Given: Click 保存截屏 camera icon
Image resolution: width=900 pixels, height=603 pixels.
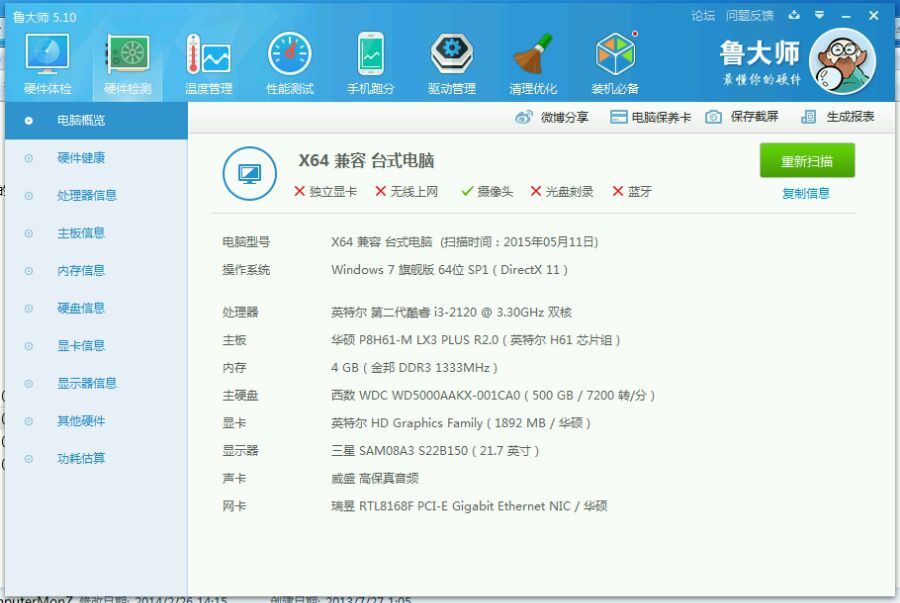Looking at the screenshot, I should (713, 117).
